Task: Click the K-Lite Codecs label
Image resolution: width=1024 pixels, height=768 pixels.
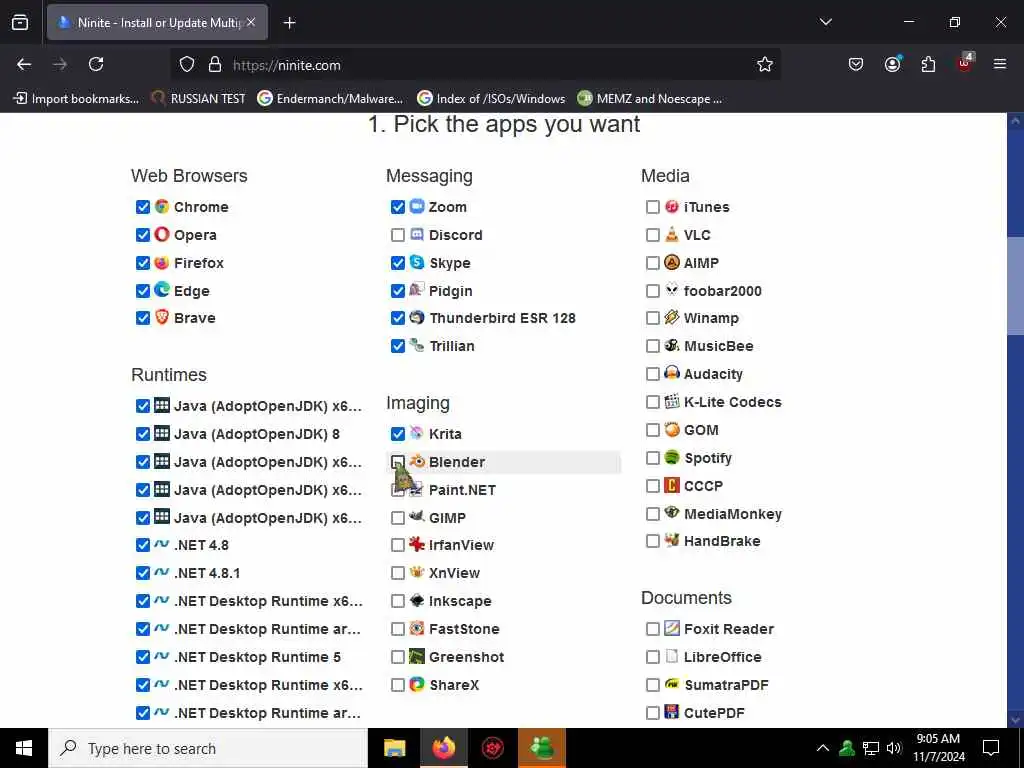Action: 733,402
